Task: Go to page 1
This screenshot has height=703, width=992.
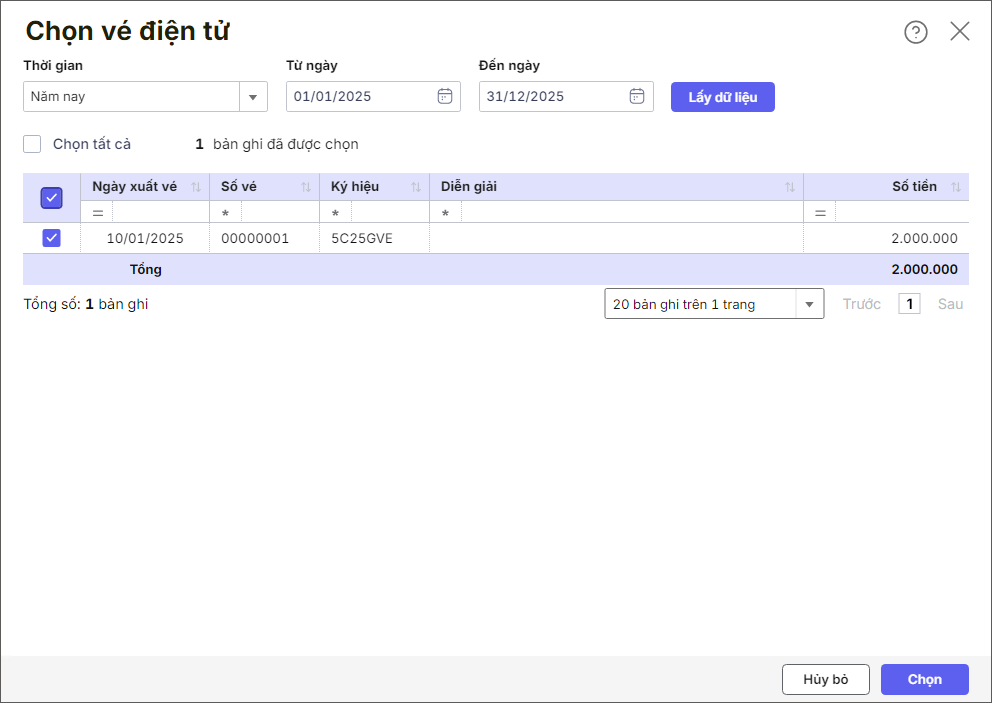Action: [909, 304]
